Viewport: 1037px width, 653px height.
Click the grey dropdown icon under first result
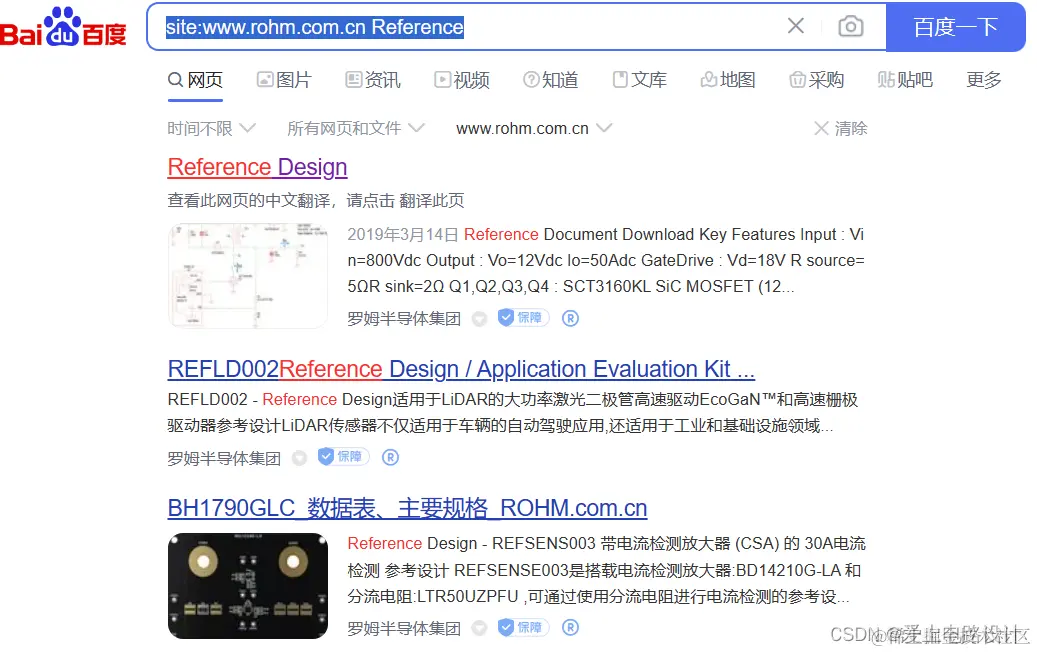479,320
